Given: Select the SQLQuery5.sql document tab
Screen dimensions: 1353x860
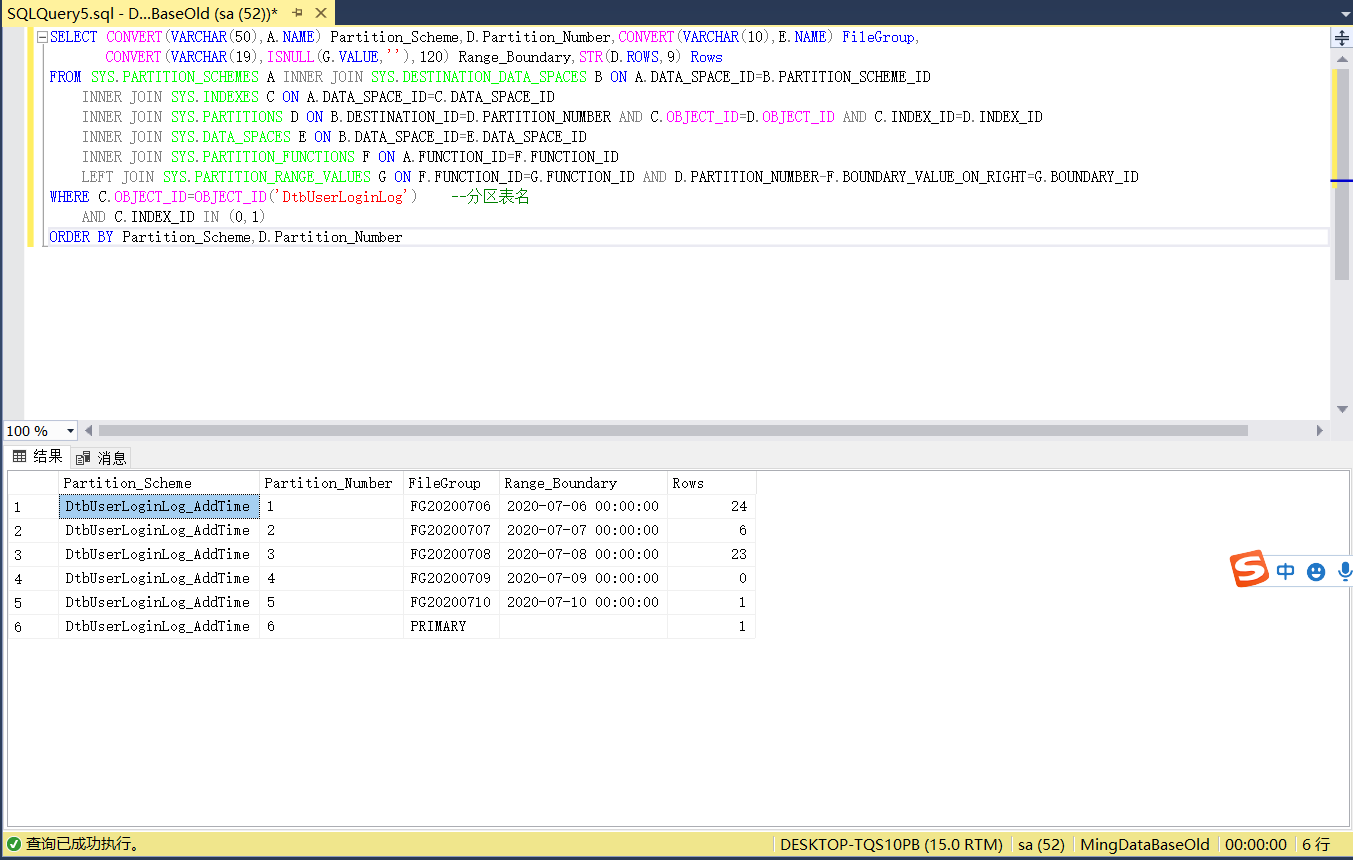Looking at the screenshot, I should click(143, 13).
